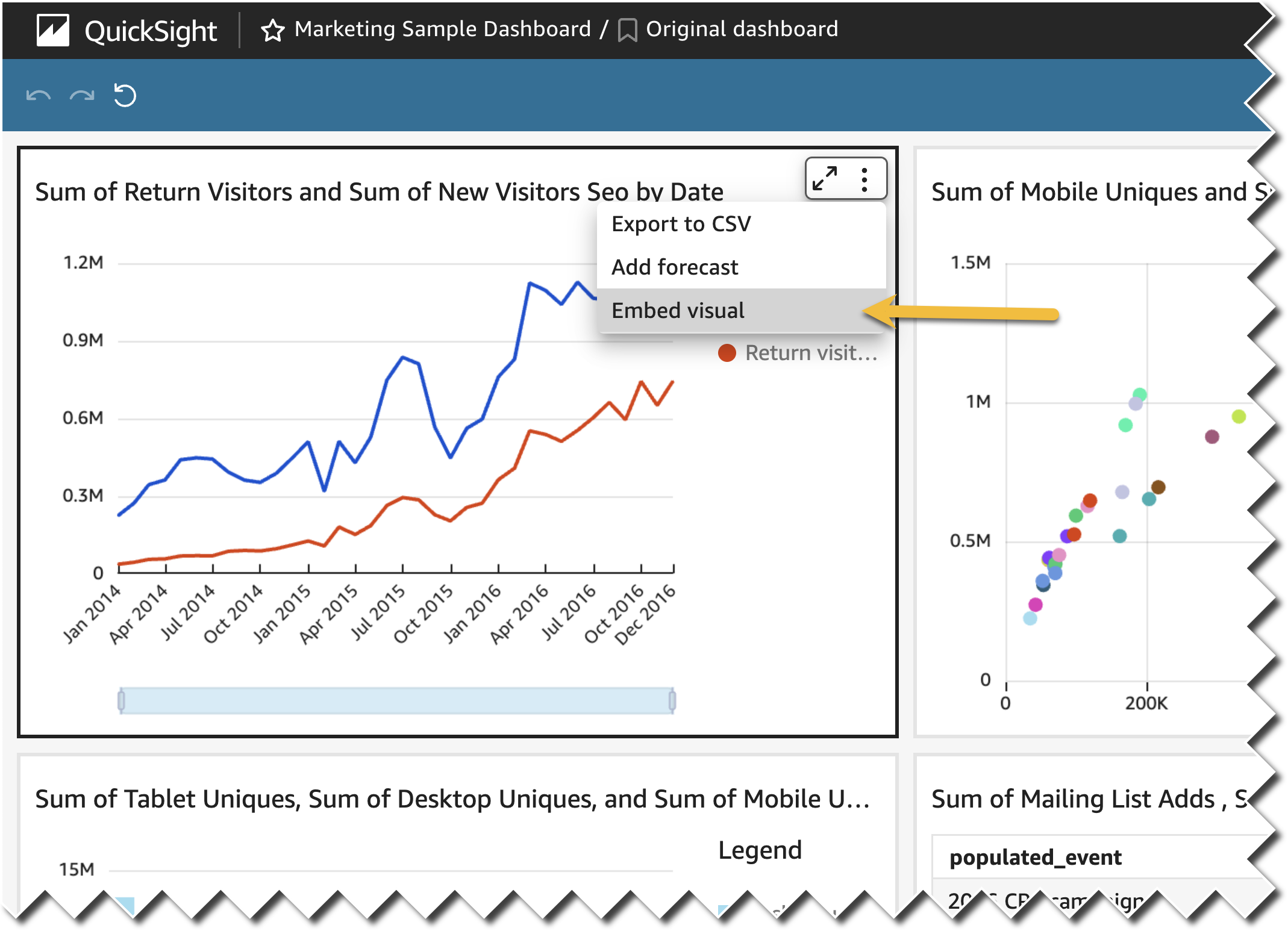This screenshot has height=931, width=1288.
Task: Click left handle of date range slider
Action: click(x=121, y=700)
